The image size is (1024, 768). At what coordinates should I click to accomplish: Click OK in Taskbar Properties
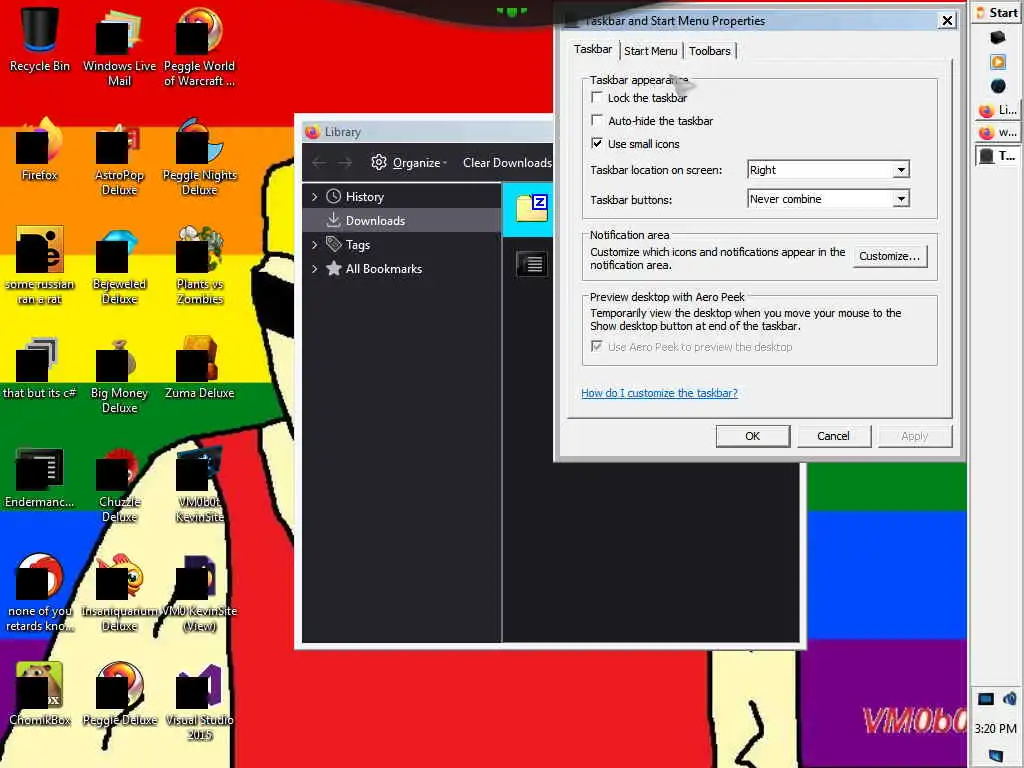(752, 436)
